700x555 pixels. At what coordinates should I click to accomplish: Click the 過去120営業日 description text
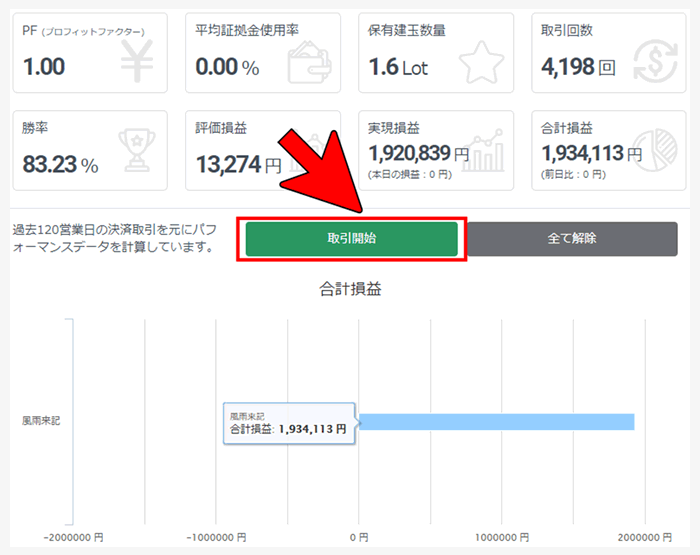(115, 238)
